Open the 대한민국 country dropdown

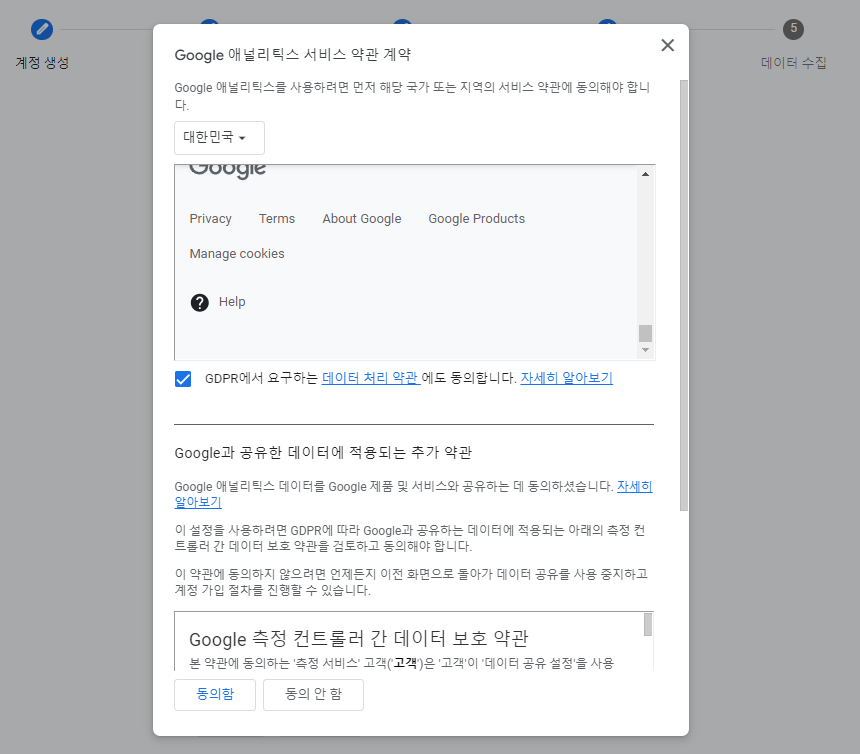click(x=219, y=138)
